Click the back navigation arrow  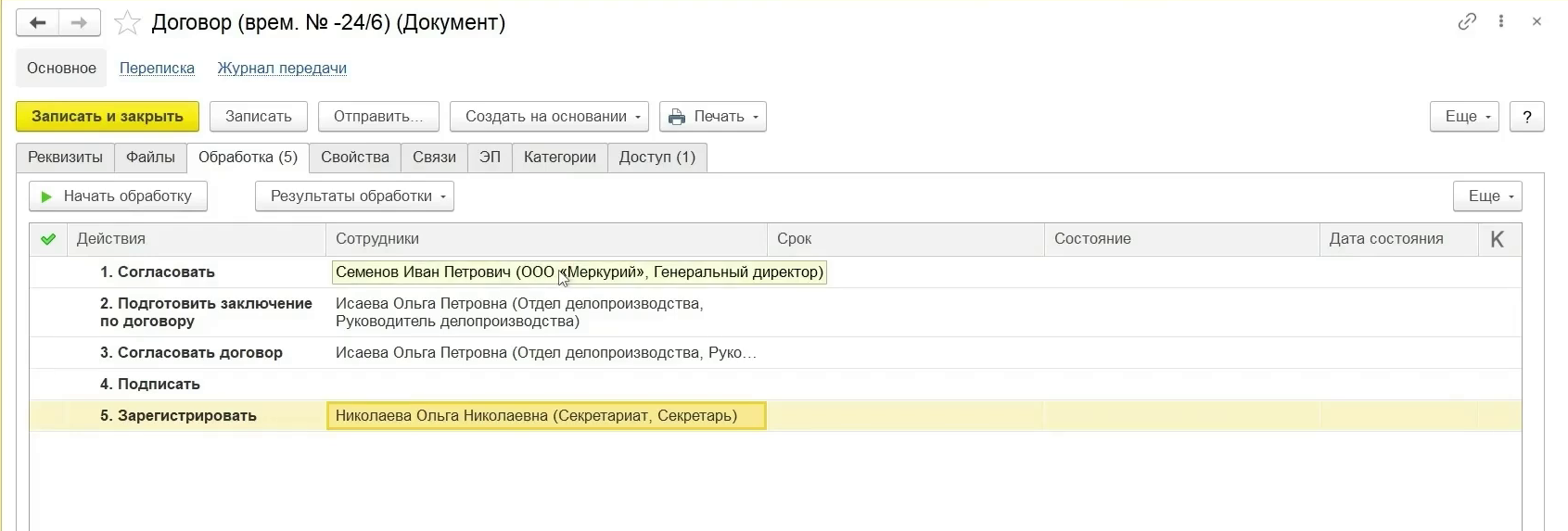(37, 22)
